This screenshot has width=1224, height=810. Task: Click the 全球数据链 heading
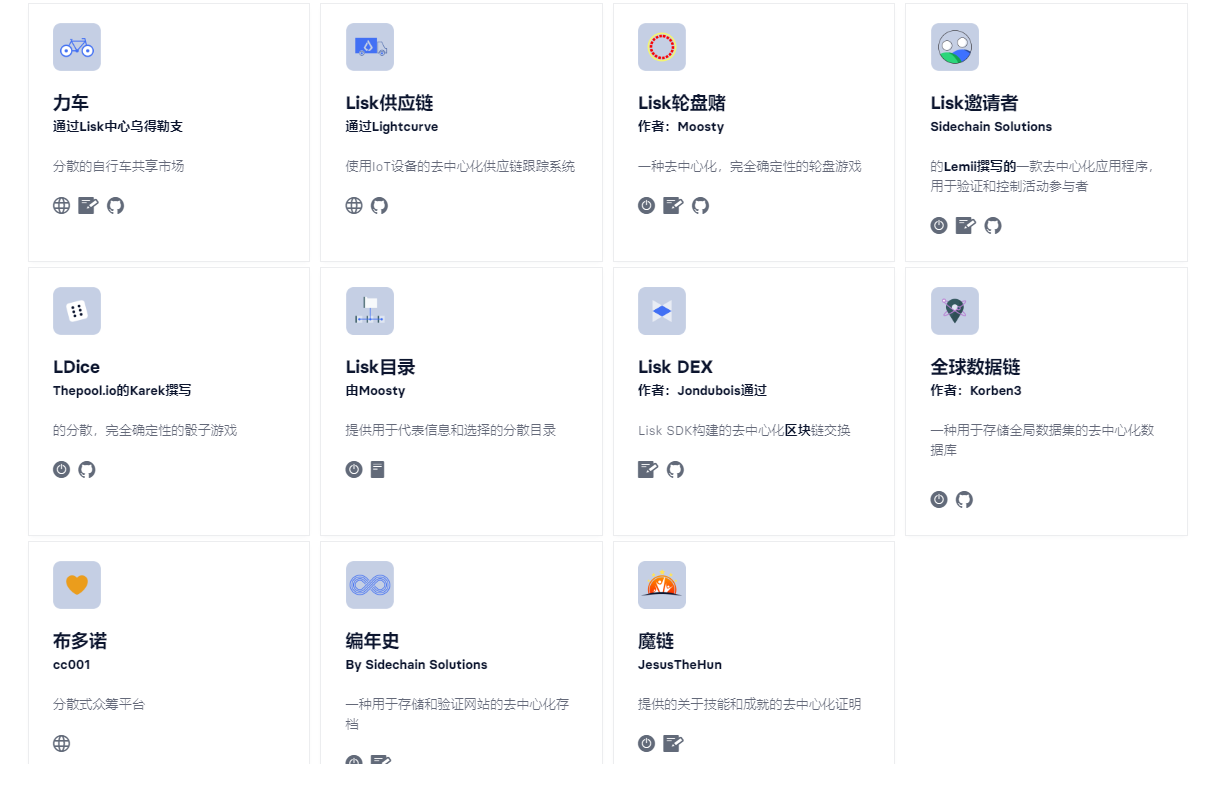click(x=975, y=367)
